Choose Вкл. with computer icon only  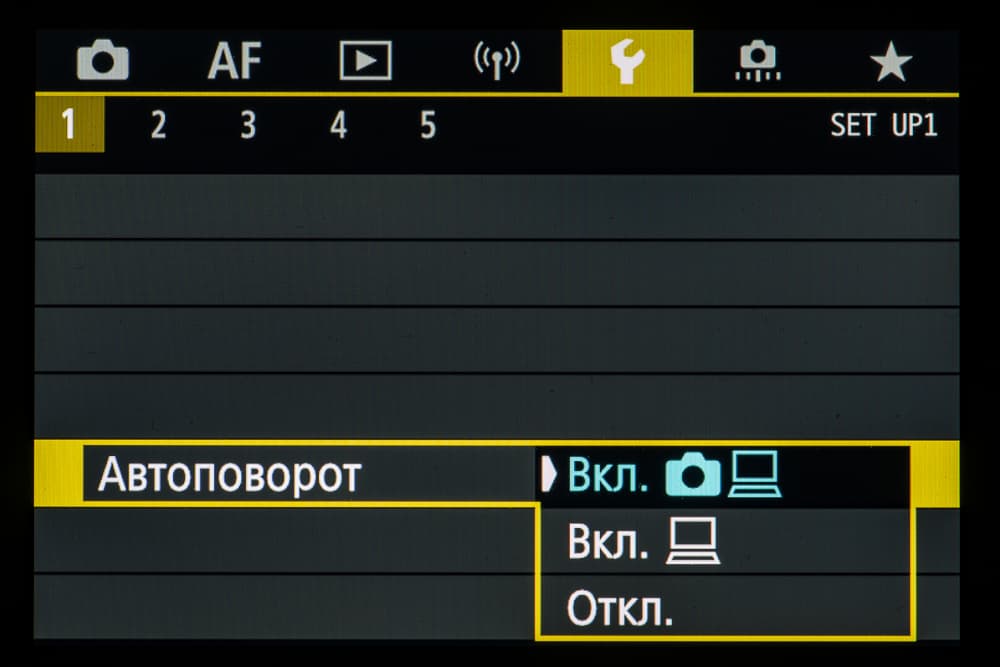[642, 543]
